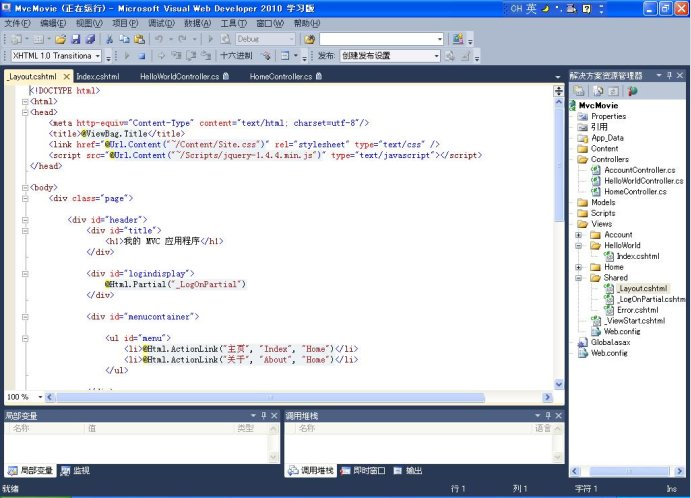
Task: Click the ASP.NET Configuration globe icon
Action: click(633, 91)
